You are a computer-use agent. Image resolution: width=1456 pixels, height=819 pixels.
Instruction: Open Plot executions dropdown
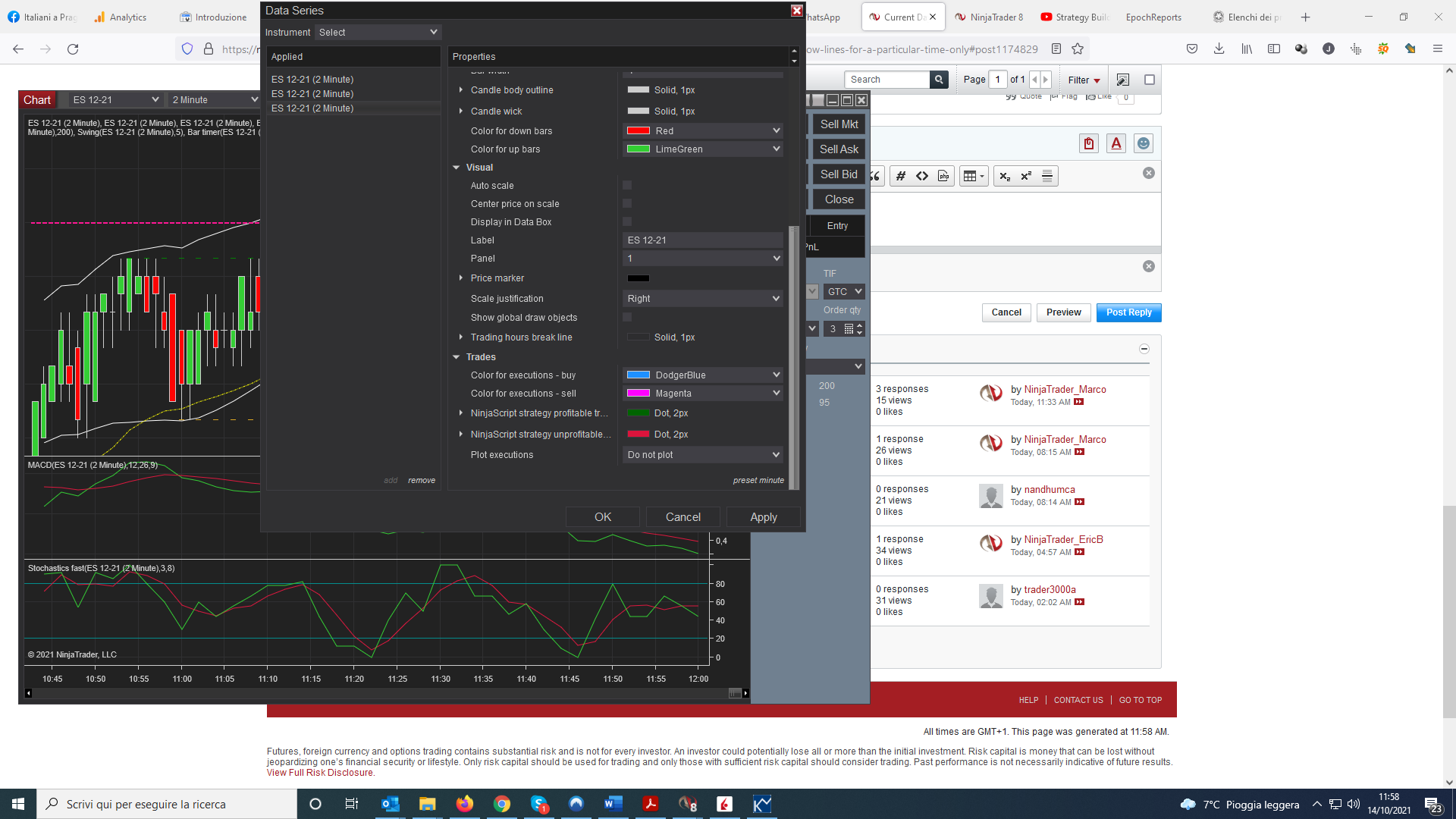click(703, 455)
